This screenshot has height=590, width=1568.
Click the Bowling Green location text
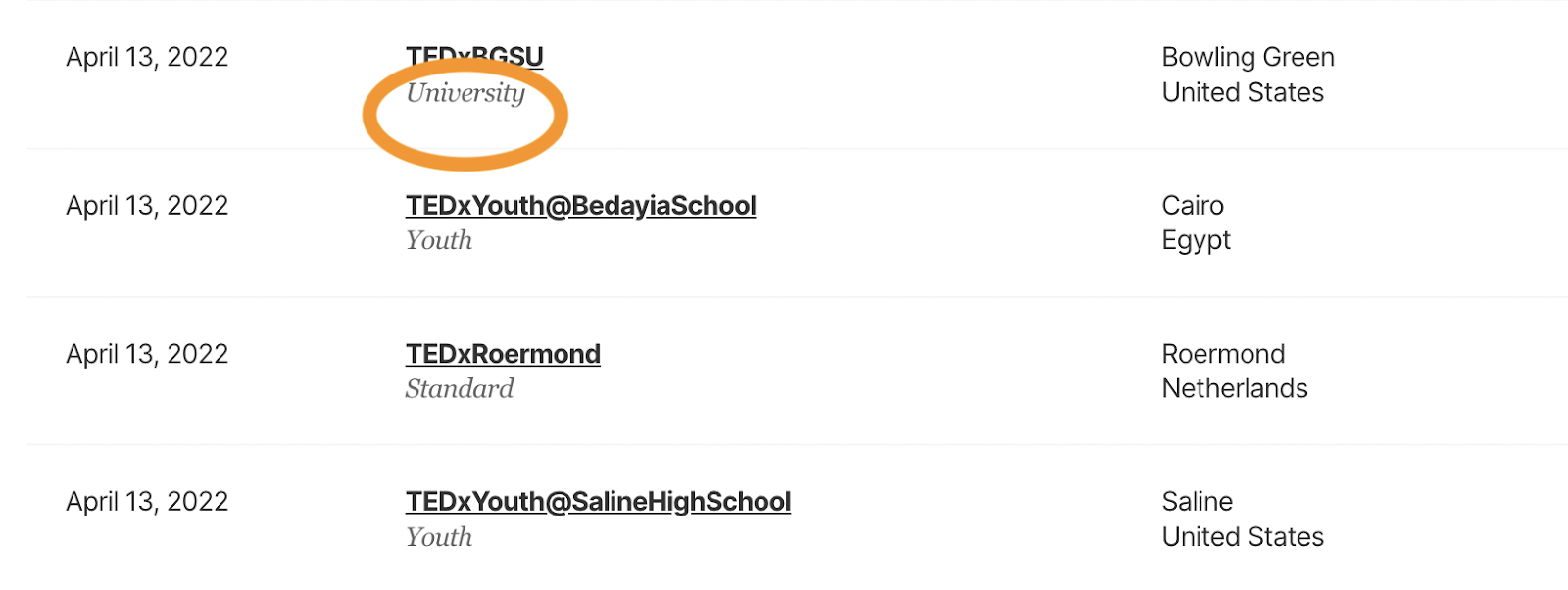[x=1248, y=58]
